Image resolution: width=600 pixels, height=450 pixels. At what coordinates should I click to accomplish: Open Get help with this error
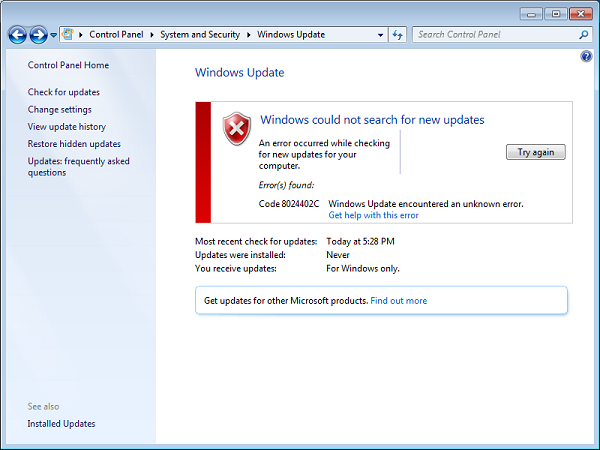(373, 215)
